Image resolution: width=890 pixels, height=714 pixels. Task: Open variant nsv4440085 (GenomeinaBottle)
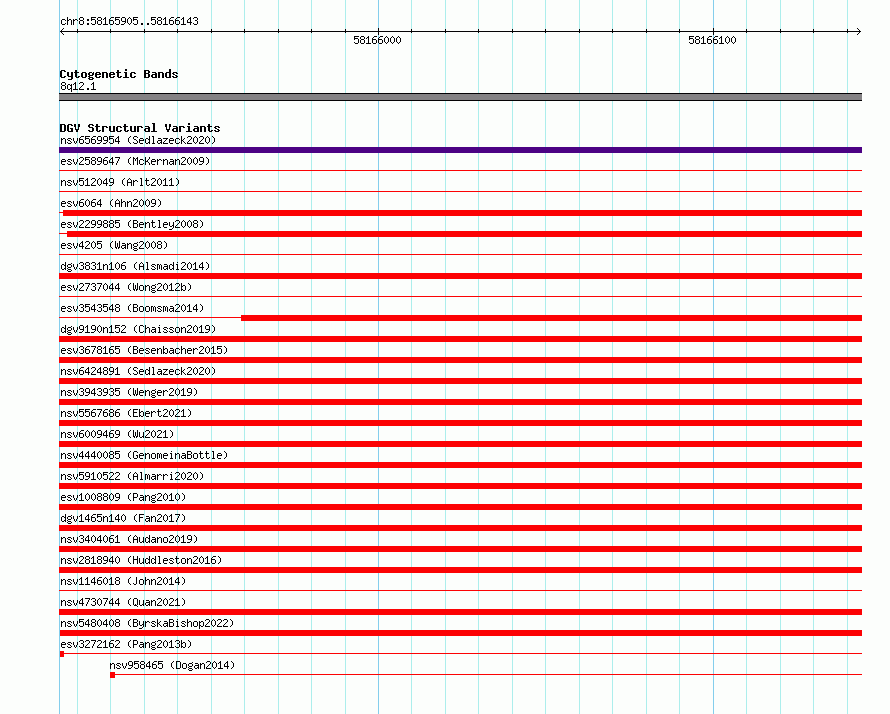[x=144, y=455]
